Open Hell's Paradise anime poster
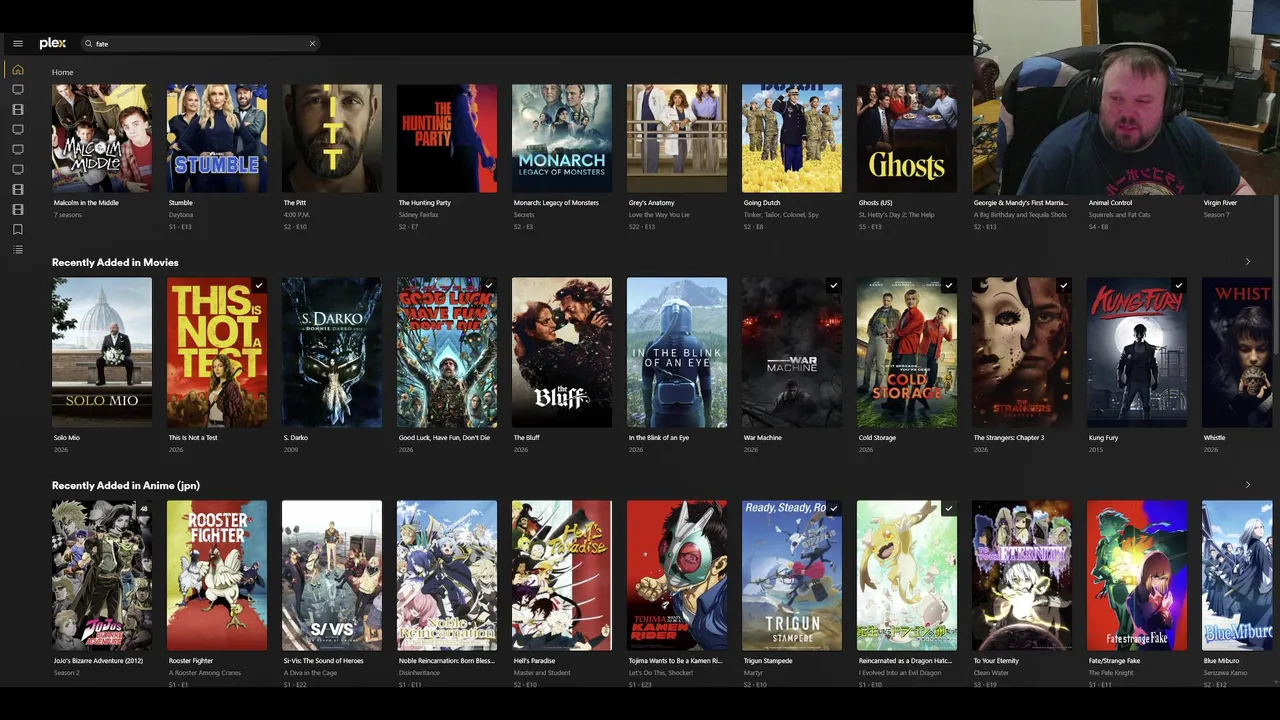 (x=562, y=575)
